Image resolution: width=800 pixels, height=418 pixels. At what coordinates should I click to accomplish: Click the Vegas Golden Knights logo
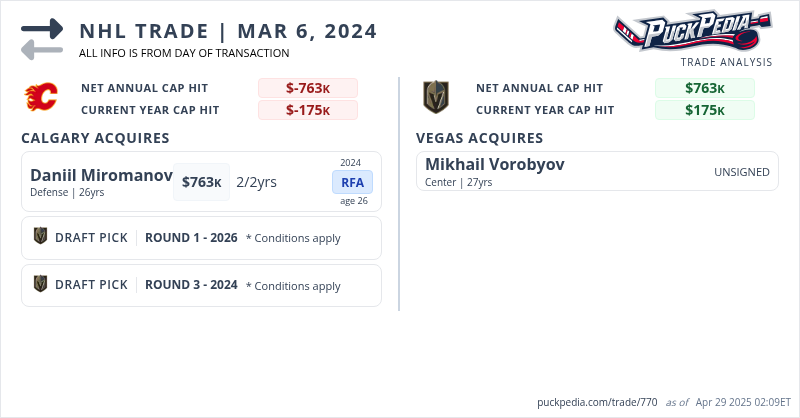(x=437, y=98)
